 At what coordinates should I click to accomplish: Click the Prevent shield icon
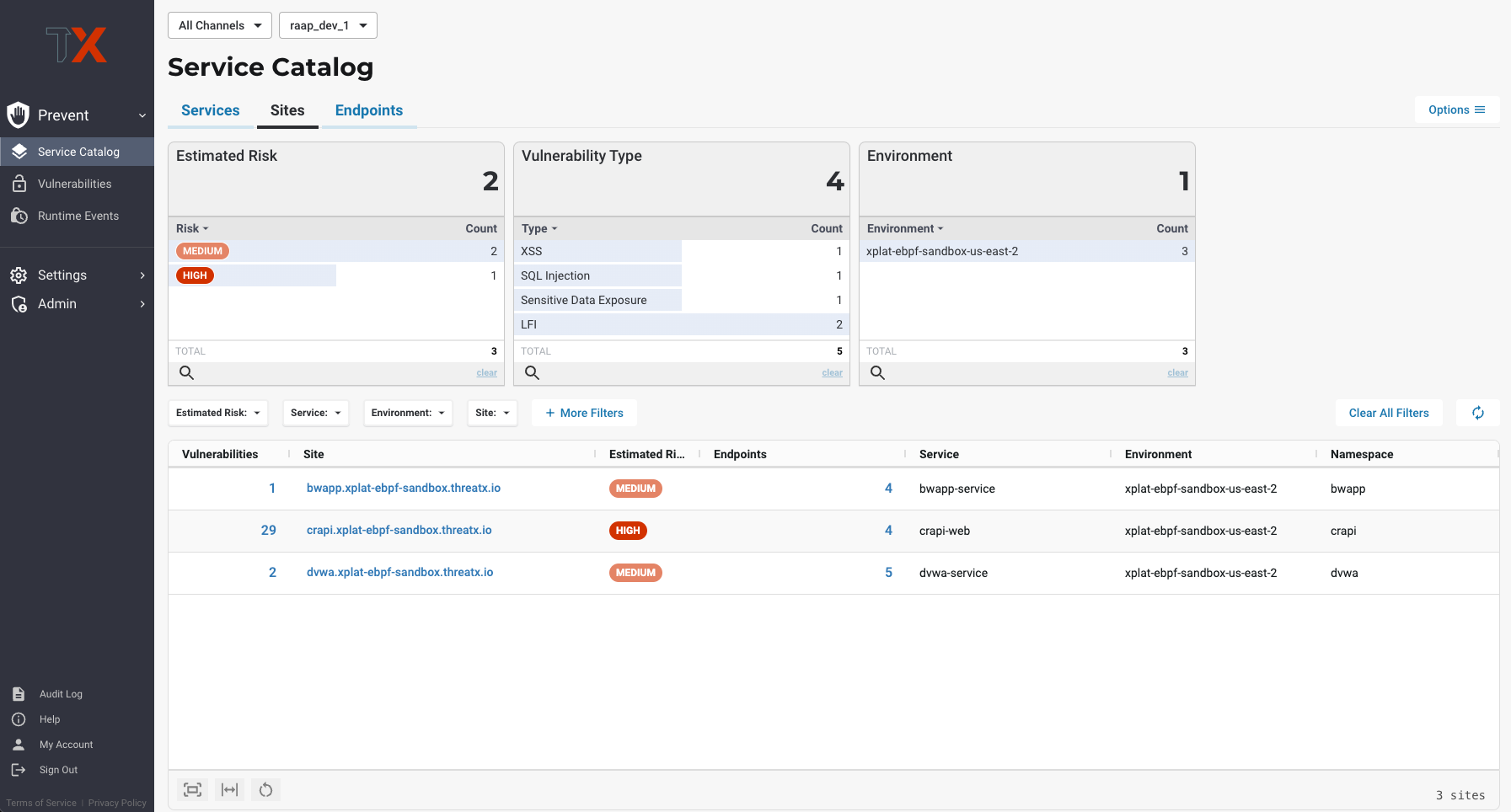tap(18, 115)
